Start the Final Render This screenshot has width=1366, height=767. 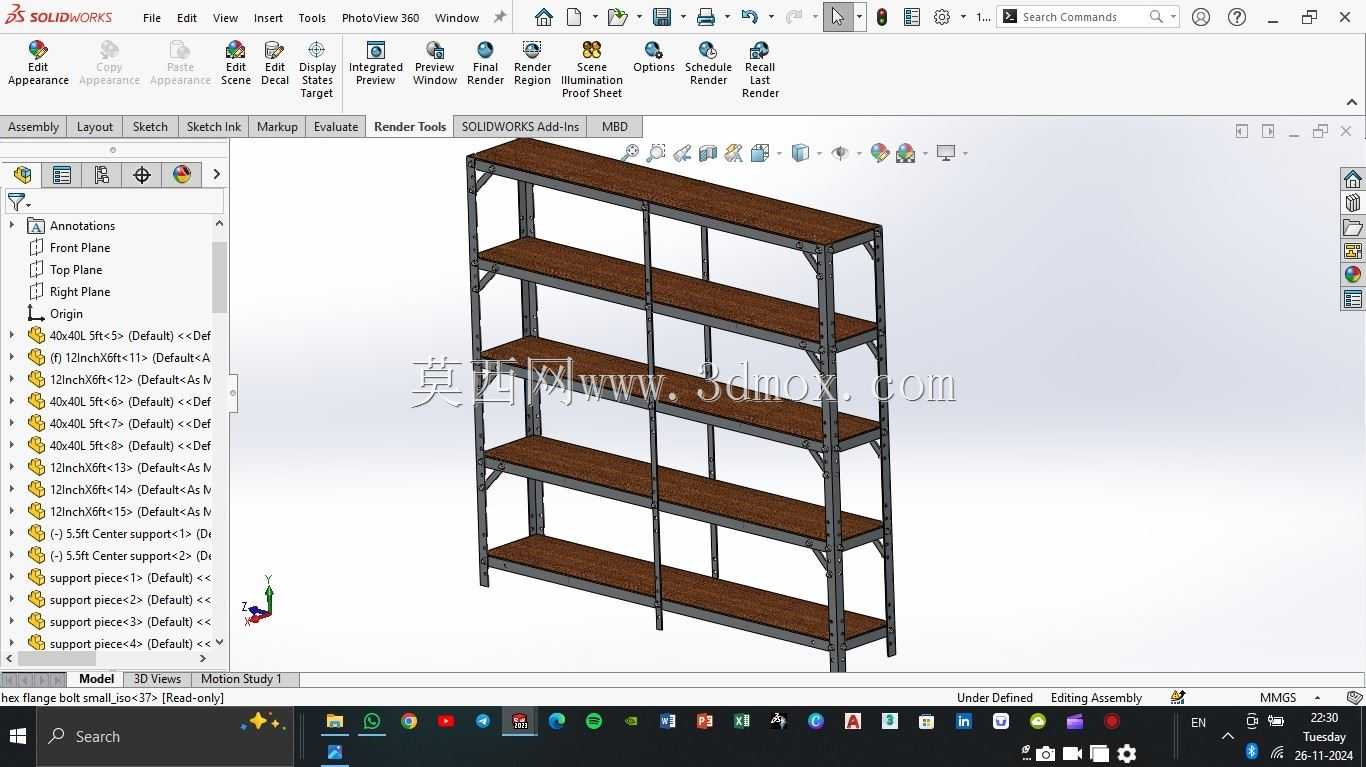(485, 64)
